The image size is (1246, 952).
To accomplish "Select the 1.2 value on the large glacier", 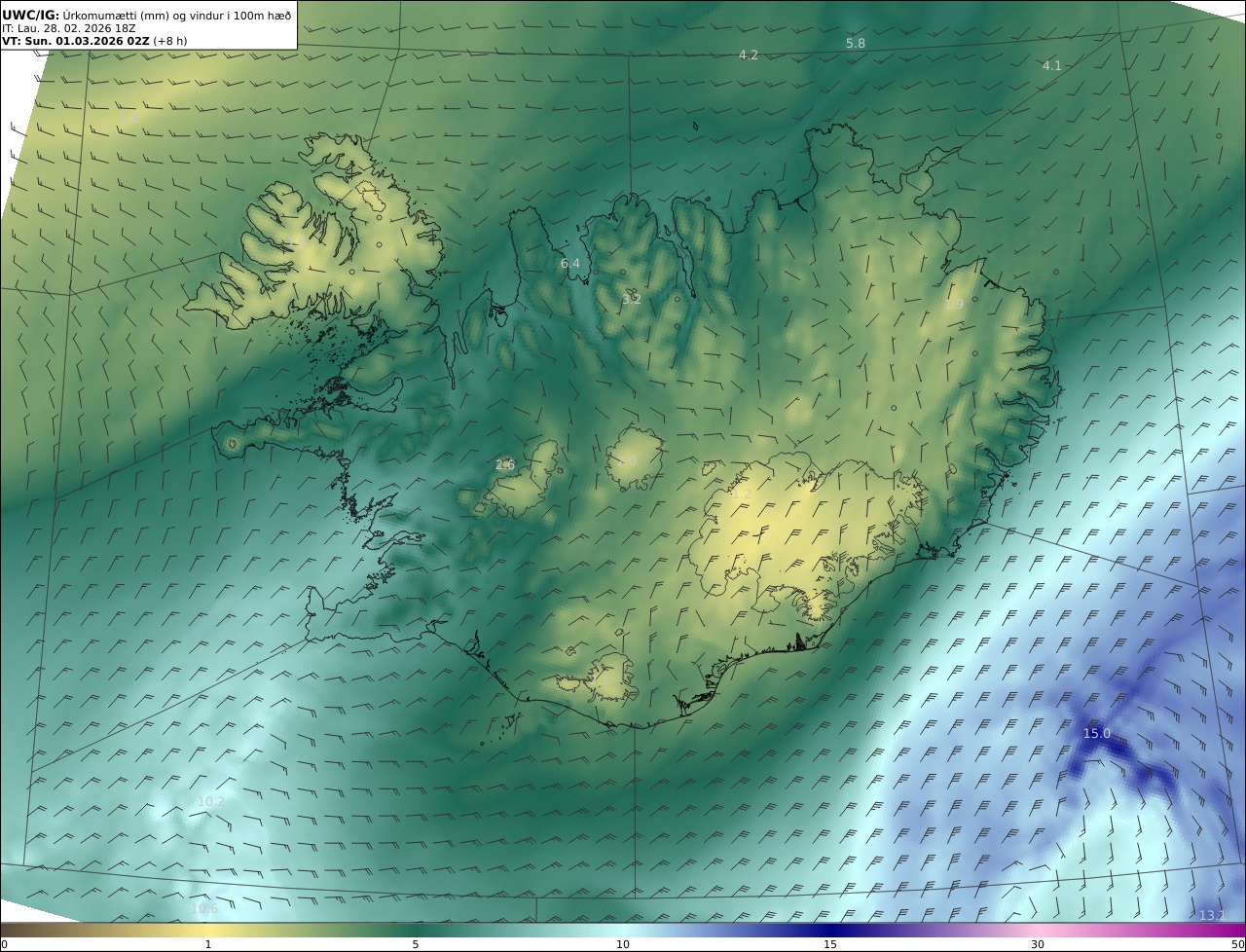I will (x=742, y=494).
